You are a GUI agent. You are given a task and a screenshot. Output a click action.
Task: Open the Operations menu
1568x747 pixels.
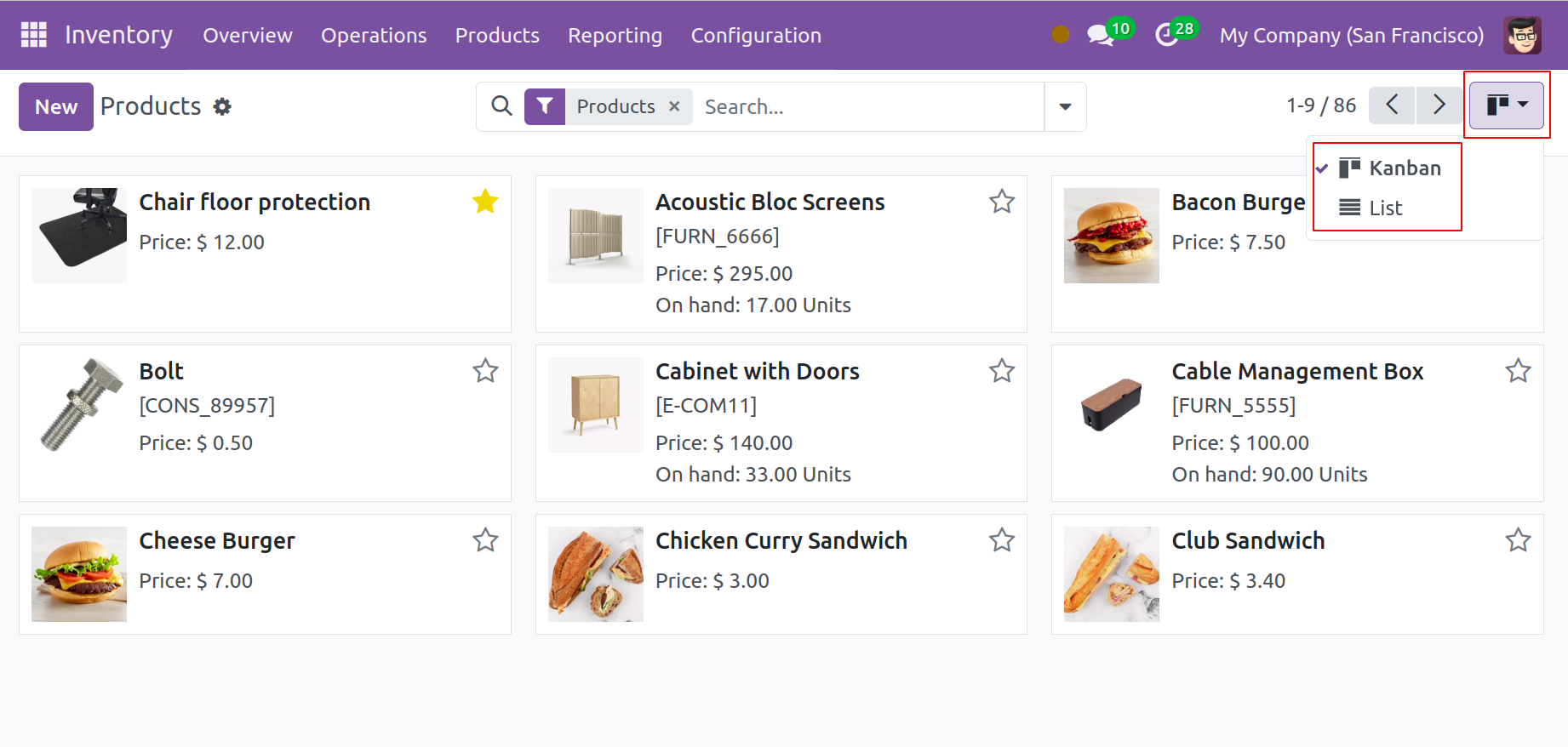pyautogui.click(x=374, y=36)
